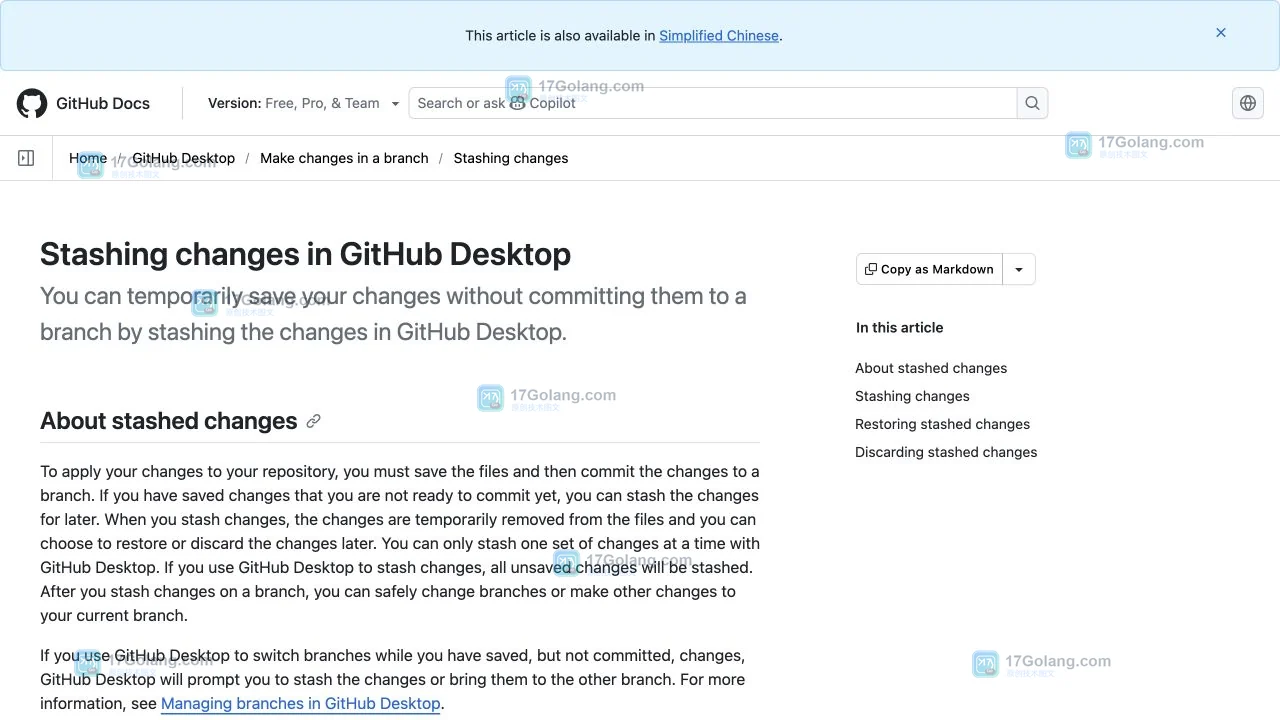
Task: Click the GitHub Octocat logo icon
Action: coord(32,103)
